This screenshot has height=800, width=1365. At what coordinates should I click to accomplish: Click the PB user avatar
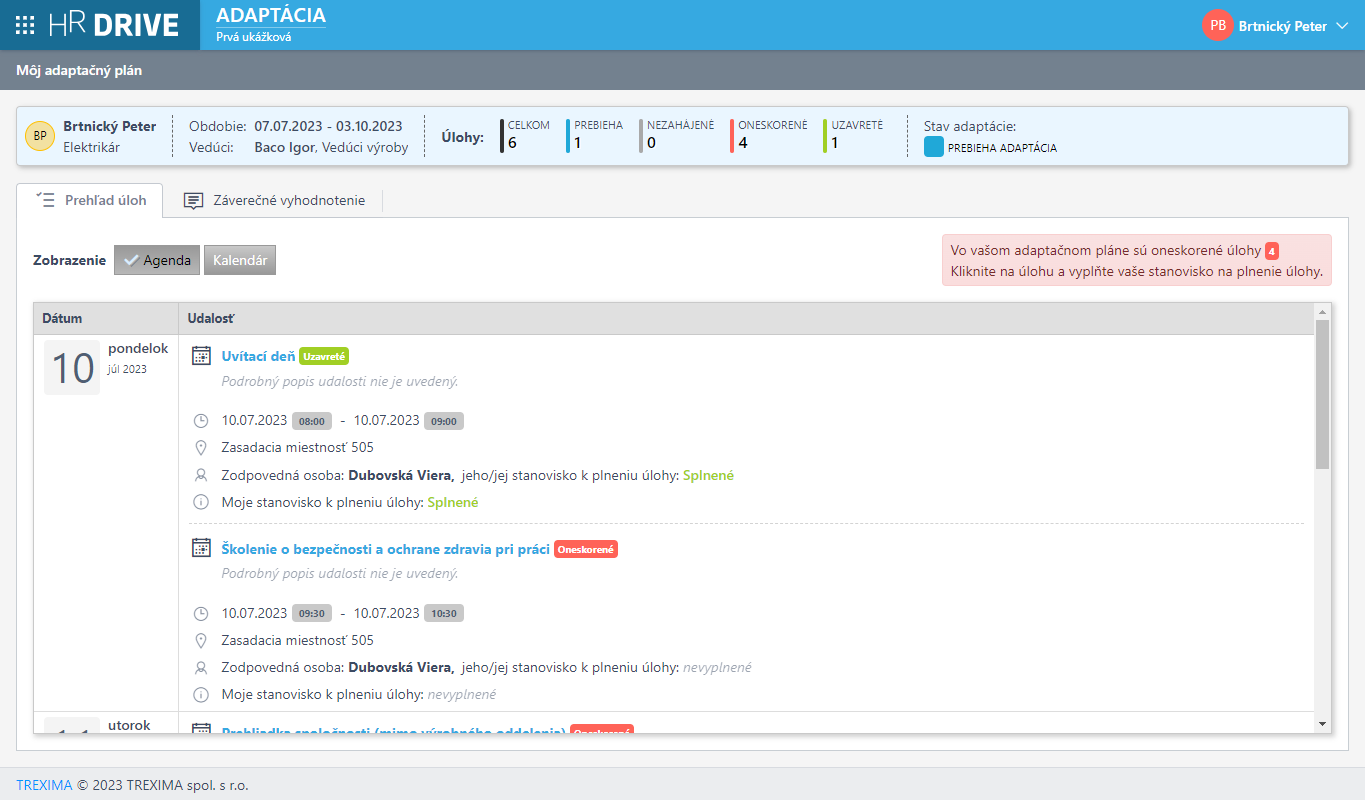coord(1217,26)
